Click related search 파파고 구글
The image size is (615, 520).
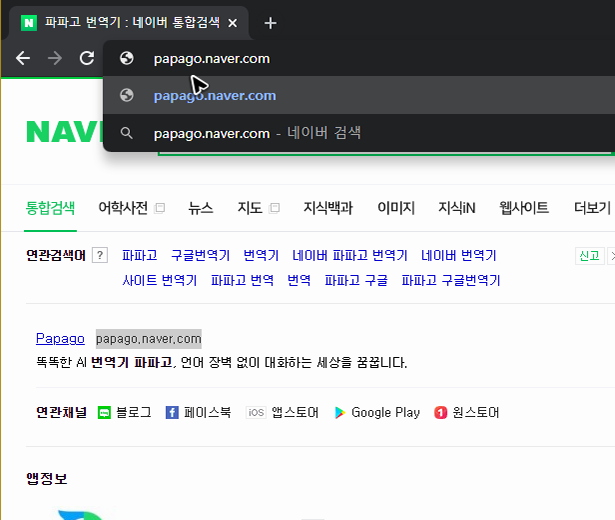click(356, 280)
